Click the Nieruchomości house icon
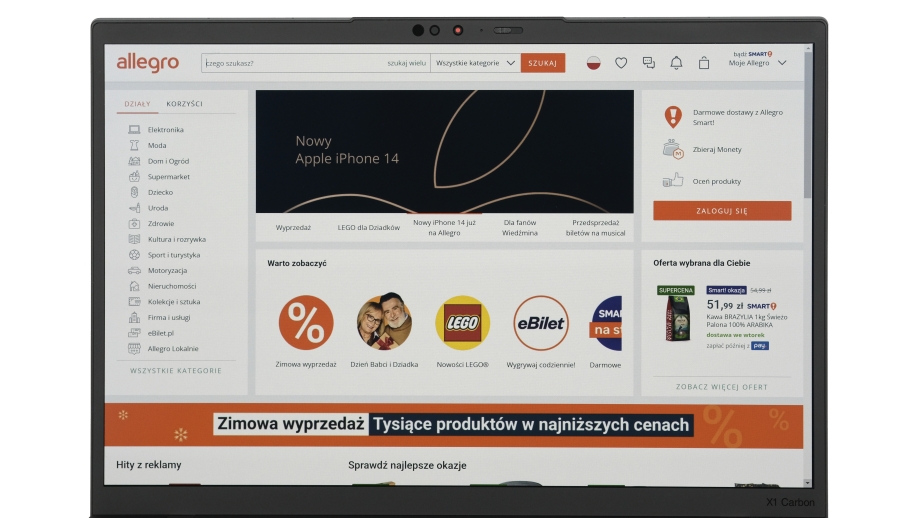Image resolution: width=920 pixels, height=518 pixels. (x=134, y=286)
